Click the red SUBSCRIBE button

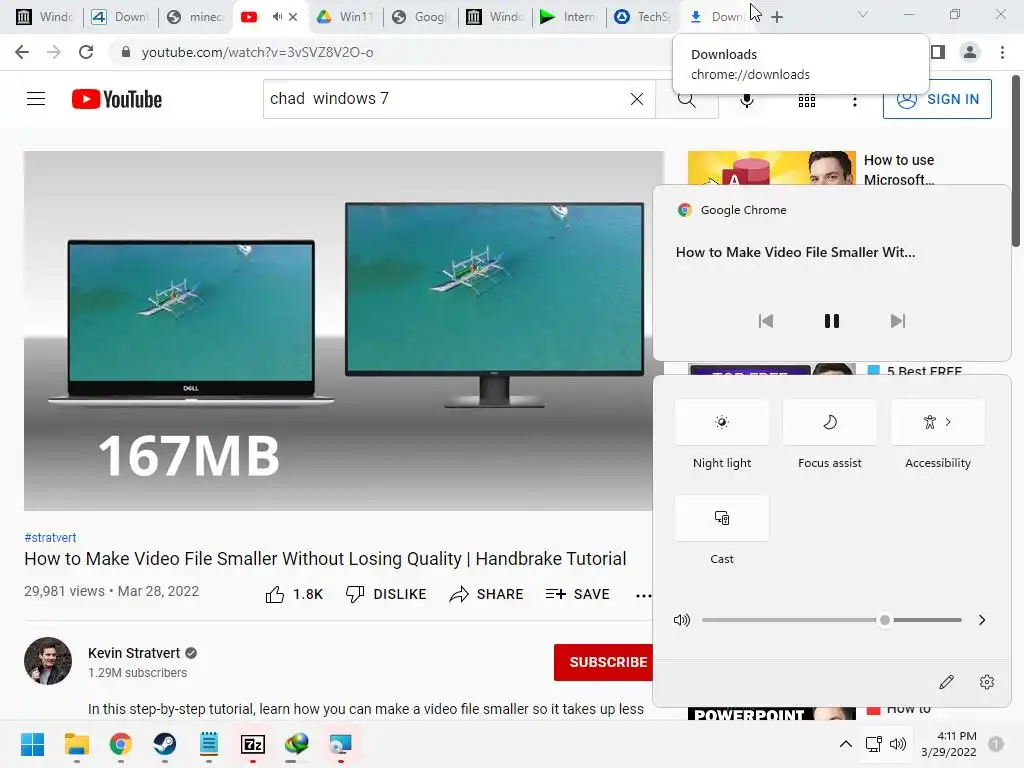603,662
